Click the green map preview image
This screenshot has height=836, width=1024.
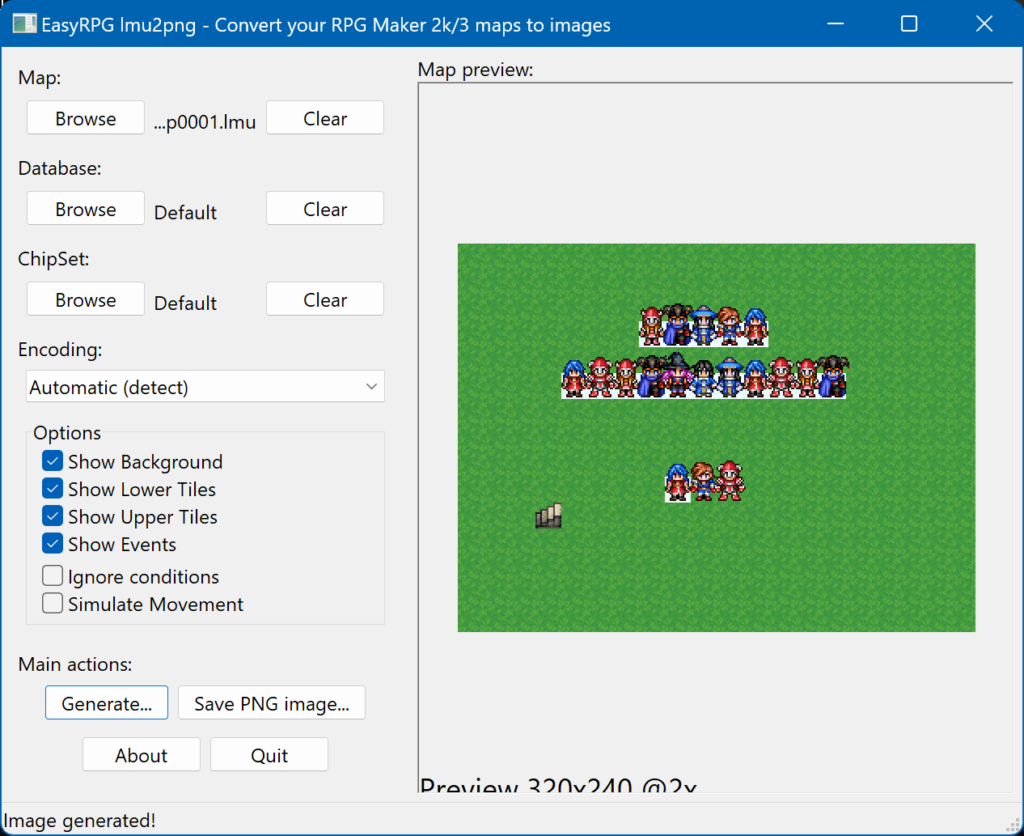716,437
